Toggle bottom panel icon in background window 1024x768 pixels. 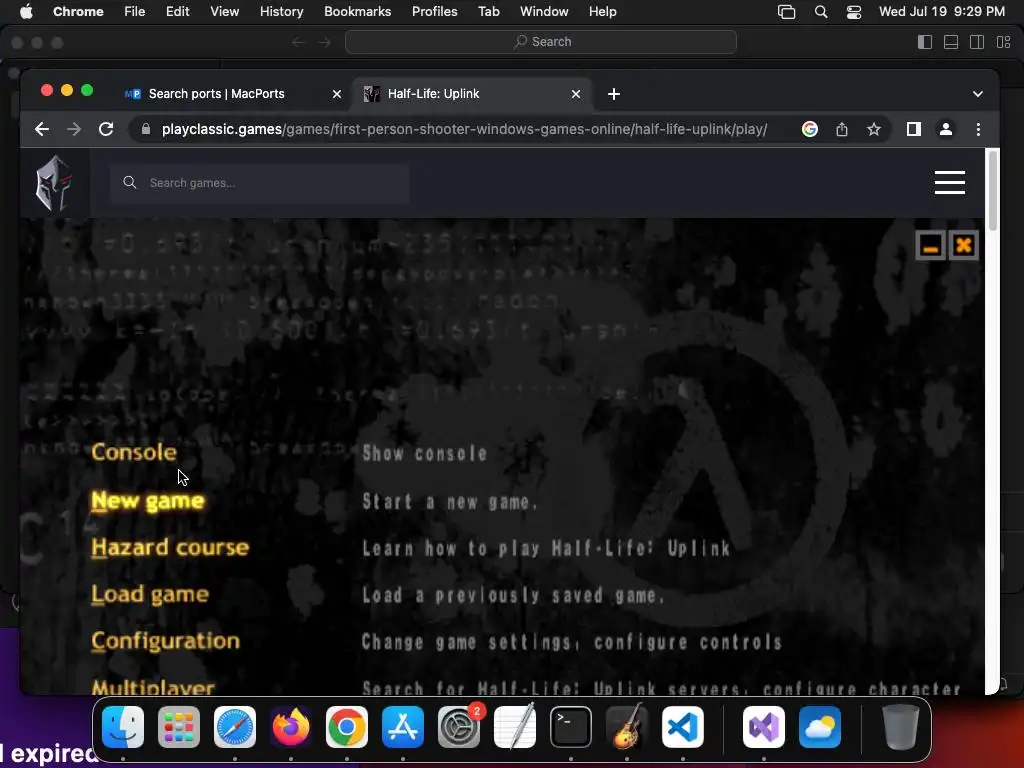pyautogui.click(x=951, y=42)
